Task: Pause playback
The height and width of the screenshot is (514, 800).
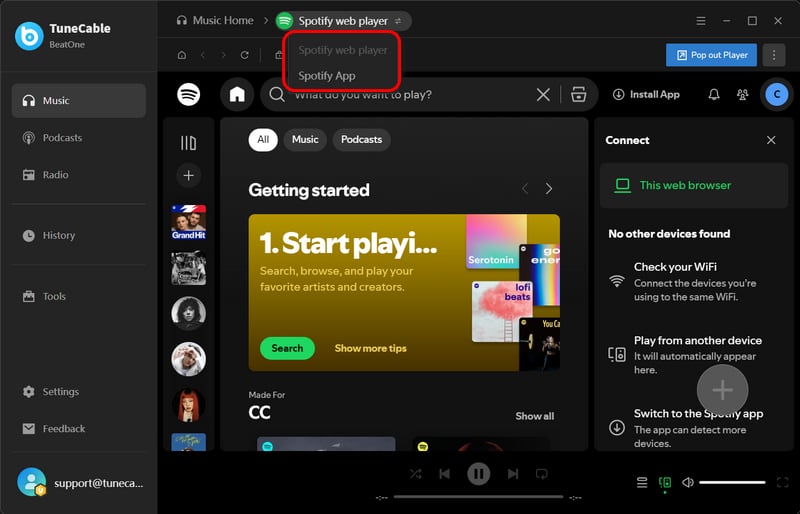Action: pyautogui.click(x=479, y=474)
